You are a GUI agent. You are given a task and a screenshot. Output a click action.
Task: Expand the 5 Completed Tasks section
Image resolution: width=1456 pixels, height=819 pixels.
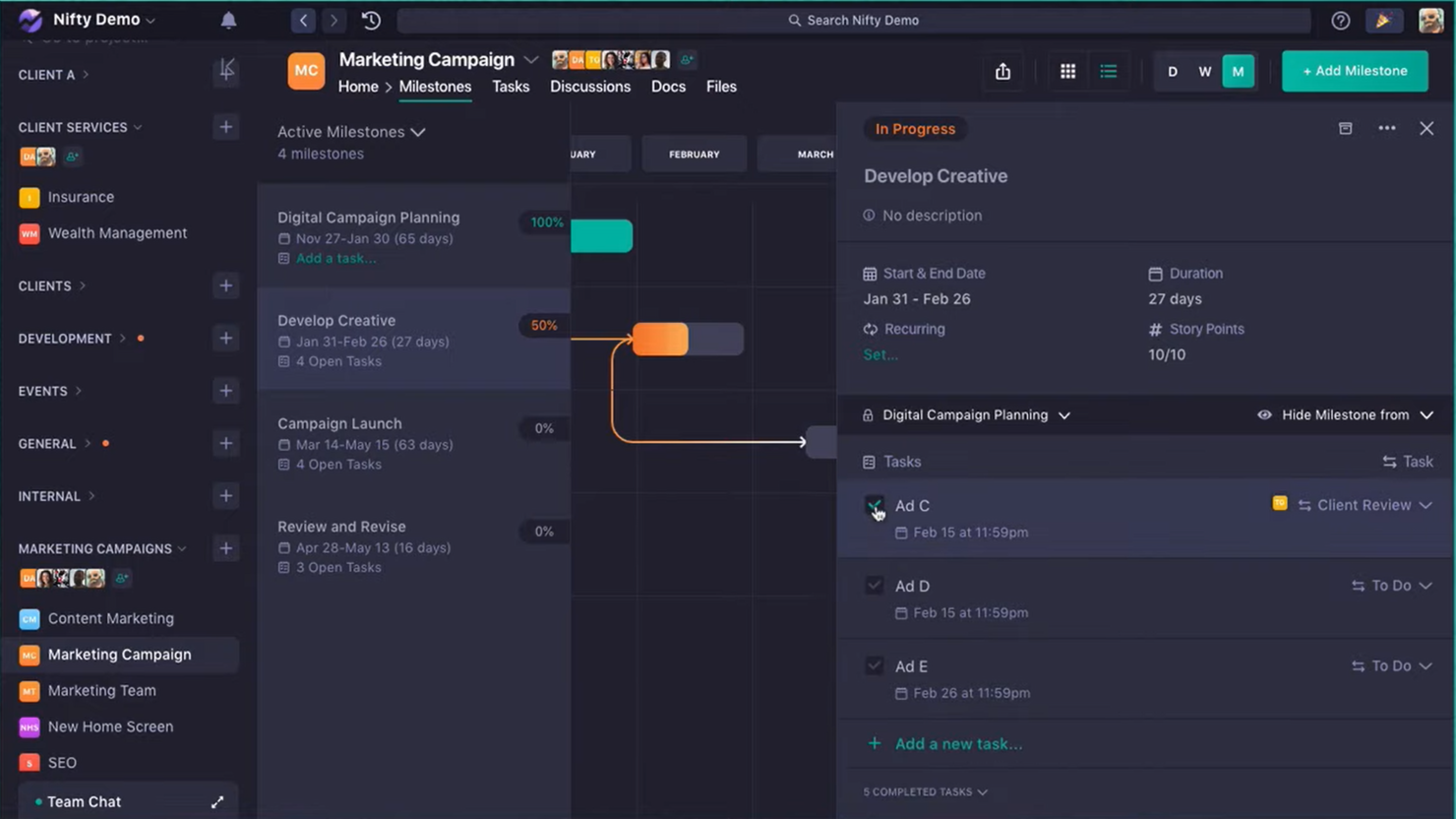tap(926, 791)
